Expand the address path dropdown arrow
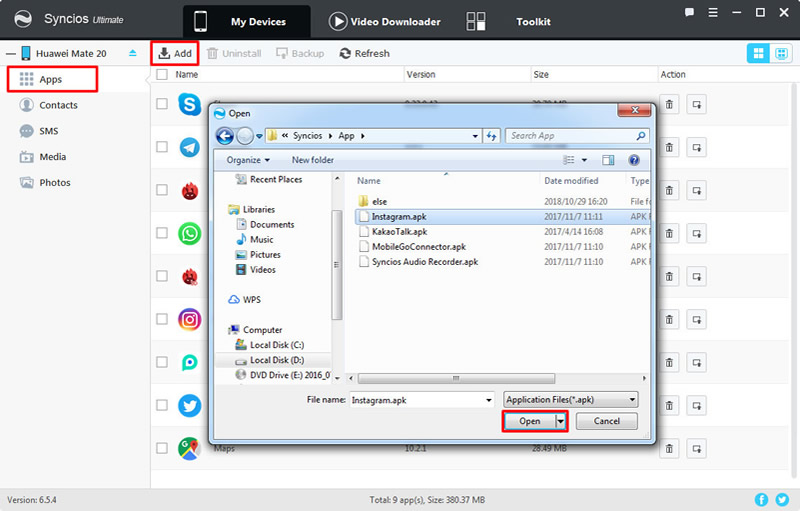The height and width of the screenshot is (511, 800). point(475,136)
